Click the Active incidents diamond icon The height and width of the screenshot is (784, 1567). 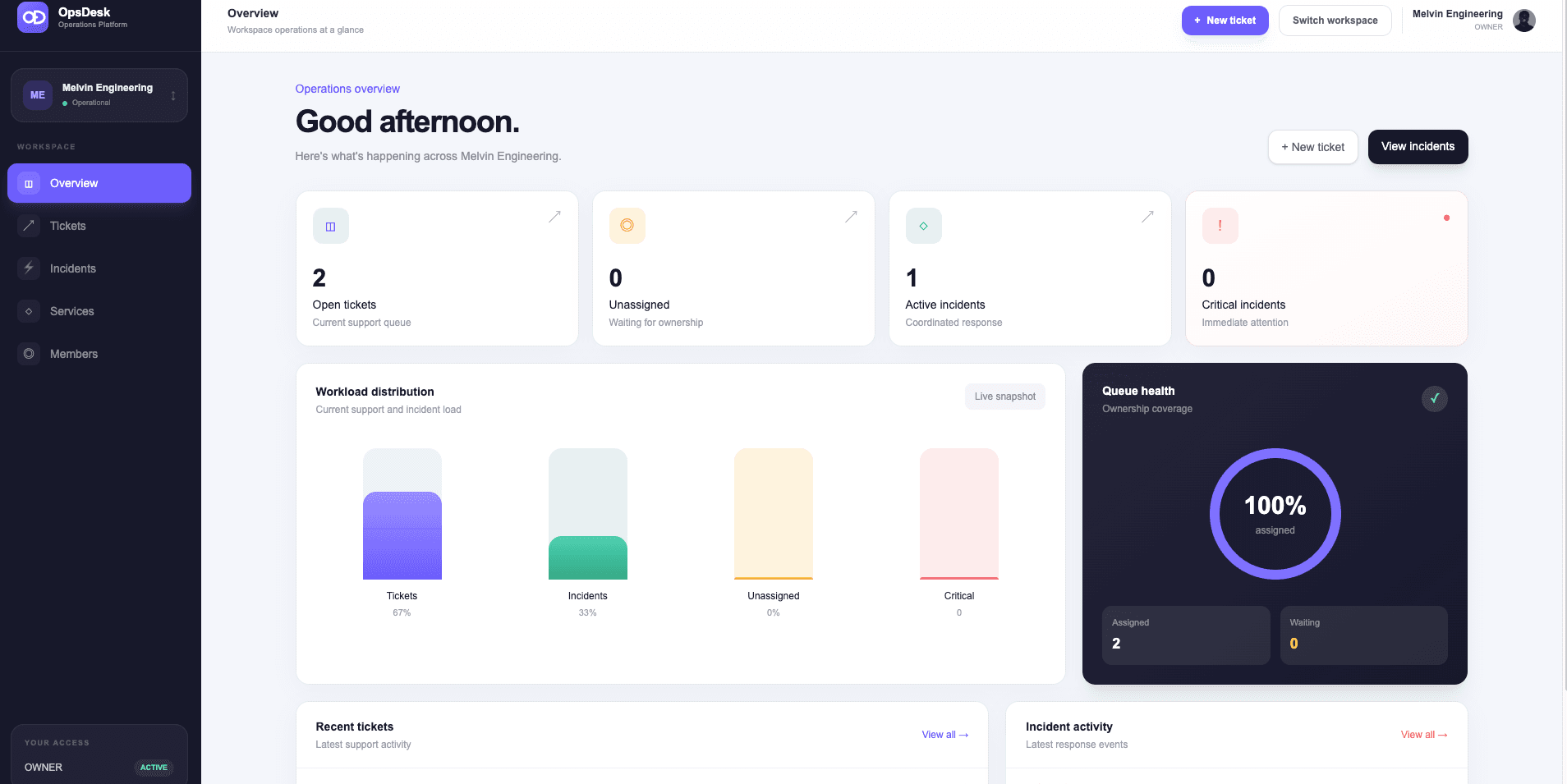pos(923,226)
